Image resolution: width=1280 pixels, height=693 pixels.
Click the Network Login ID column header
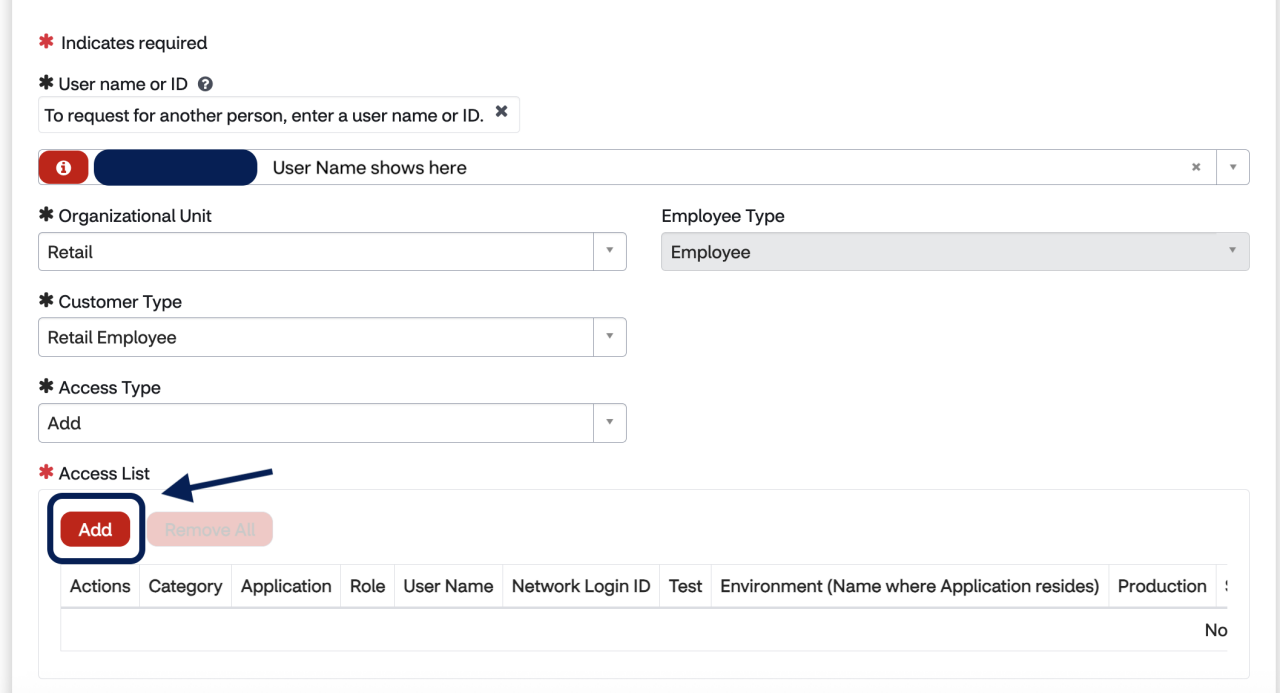tap(580, 586)
